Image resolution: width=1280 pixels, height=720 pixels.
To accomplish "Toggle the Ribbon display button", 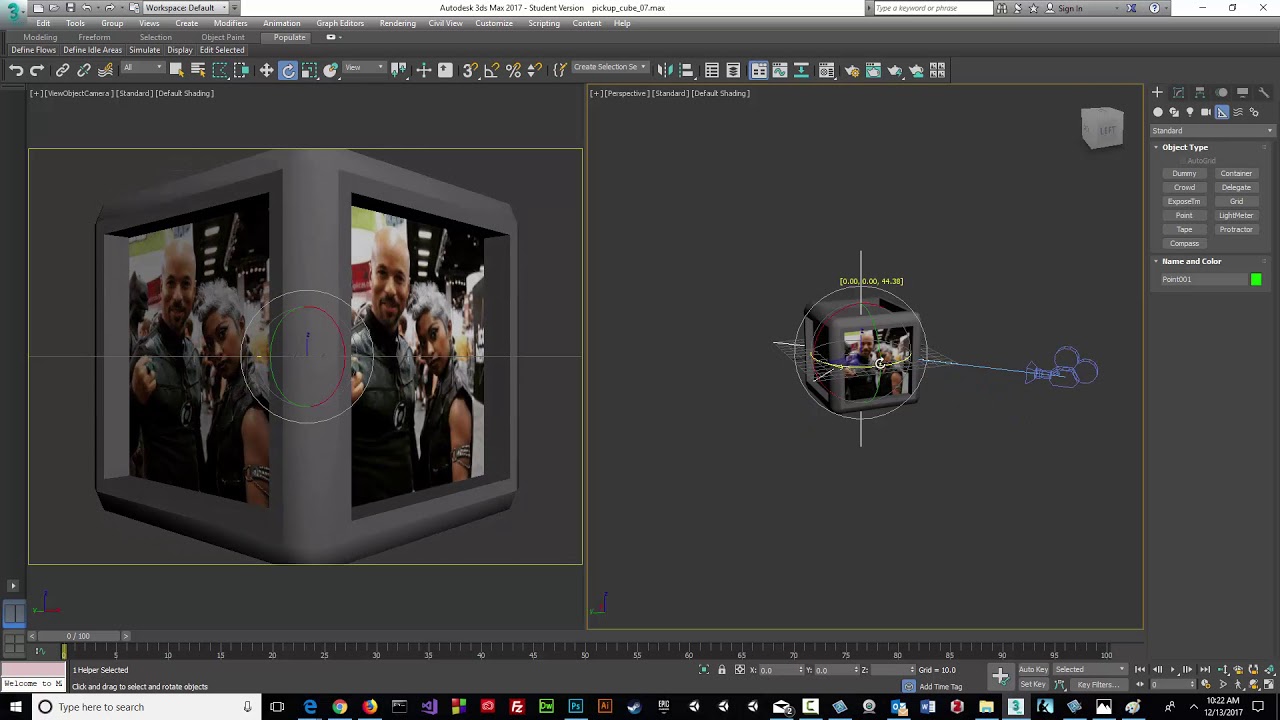I will pos(759,70).
